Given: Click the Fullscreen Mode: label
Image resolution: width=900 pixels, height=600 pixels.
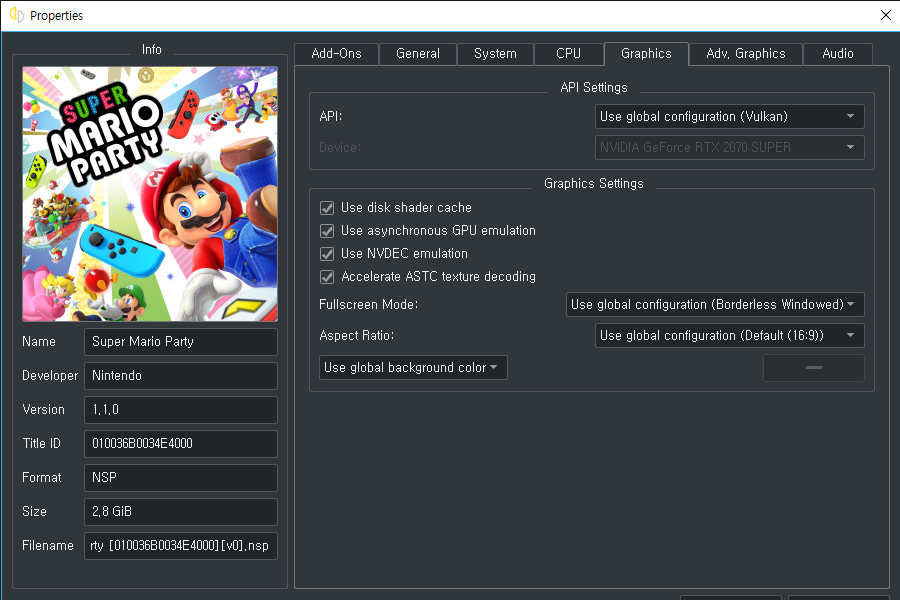Looking at the screenshot, I should (368, 304).
